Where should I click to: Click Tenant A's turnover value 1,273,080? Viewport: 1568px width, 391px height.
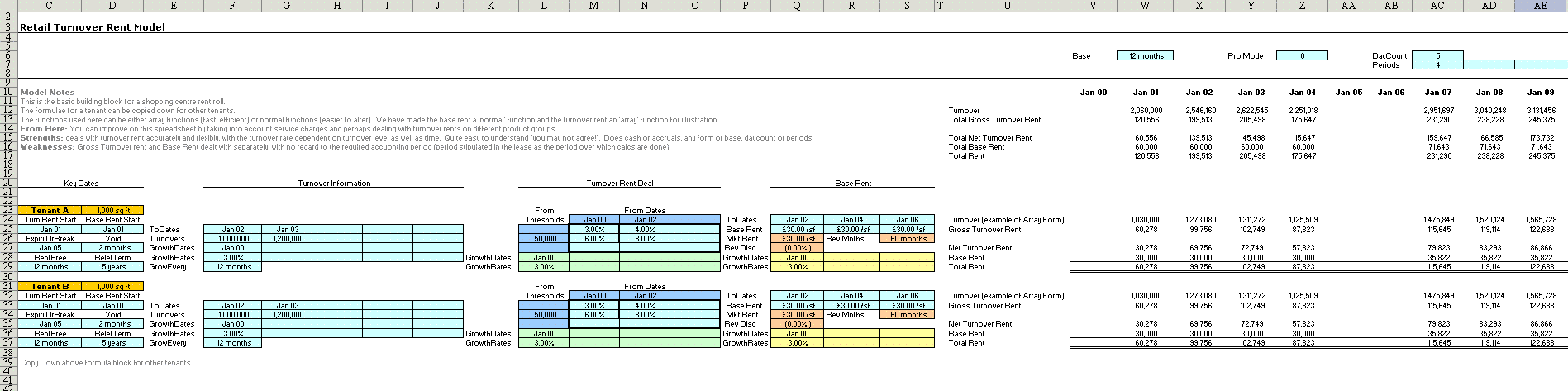[1200, 220]
